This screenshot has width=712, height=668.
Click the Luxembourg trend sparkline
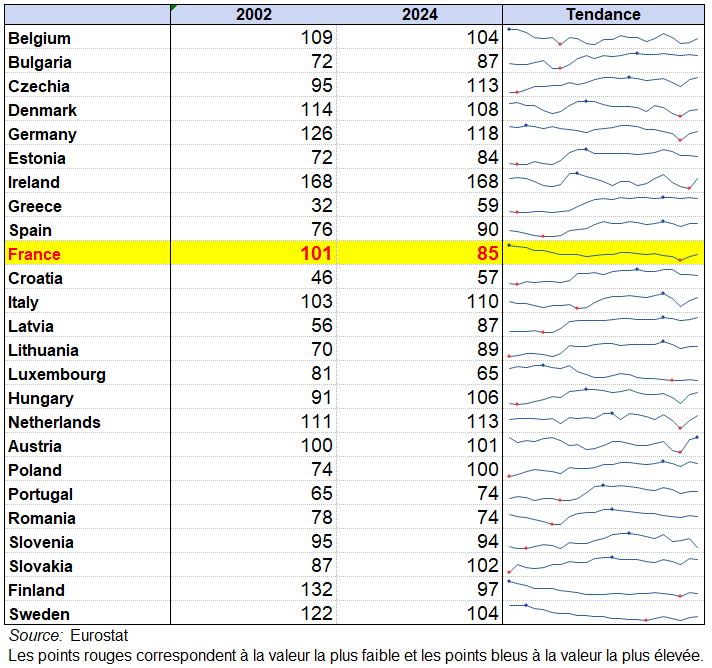click(x=603, y=373)
